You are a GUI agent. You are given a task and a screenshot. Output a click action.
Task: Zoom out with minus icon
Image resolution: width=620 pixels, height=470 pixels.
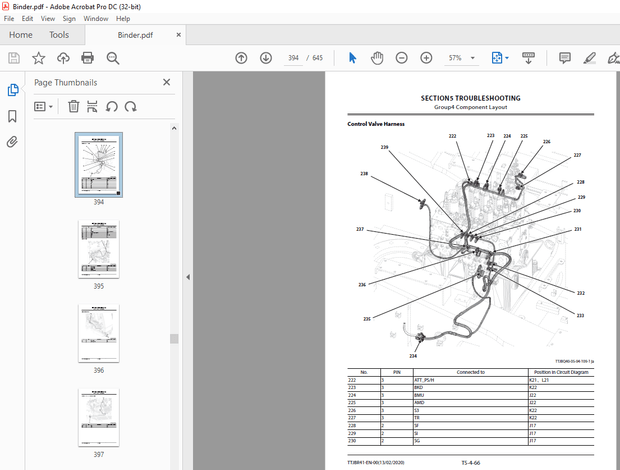401,58
